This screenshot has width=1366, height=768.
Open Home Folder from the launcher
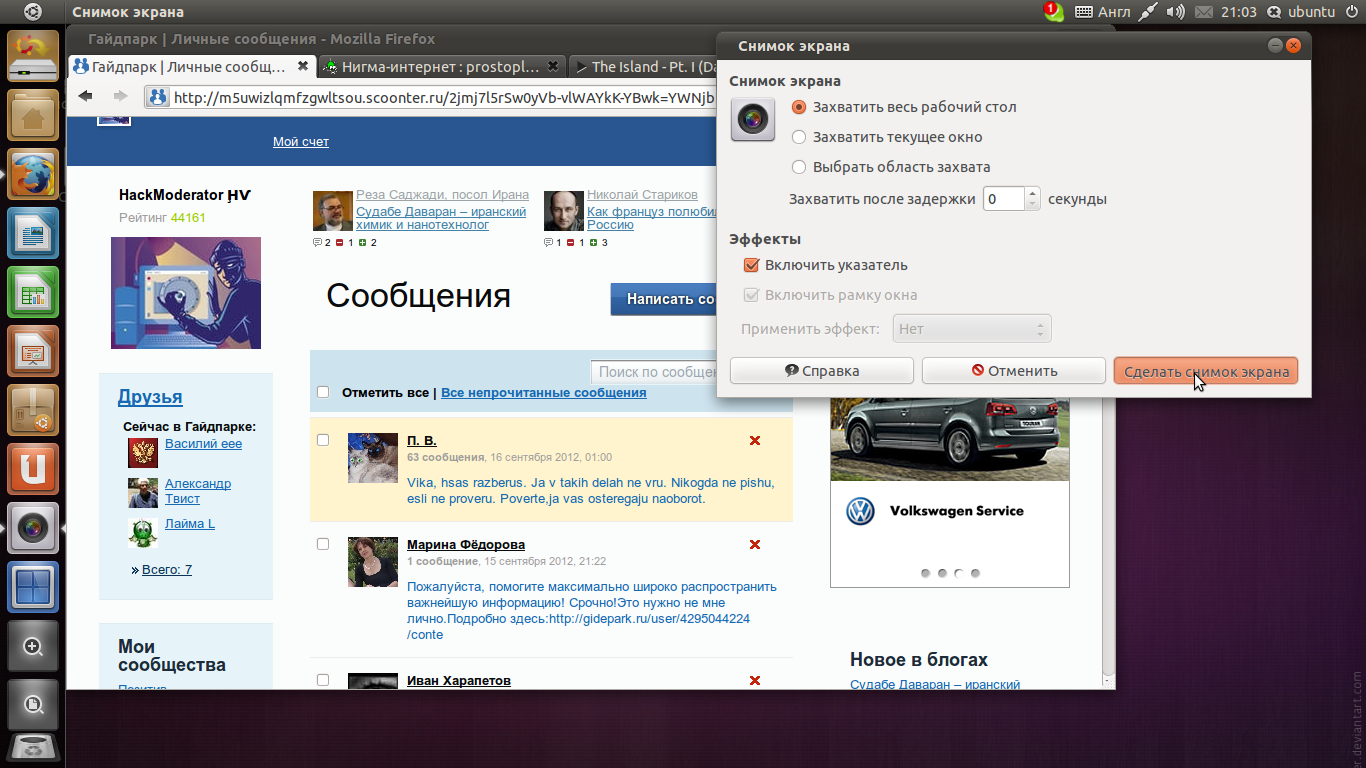[x=33, y=115]
